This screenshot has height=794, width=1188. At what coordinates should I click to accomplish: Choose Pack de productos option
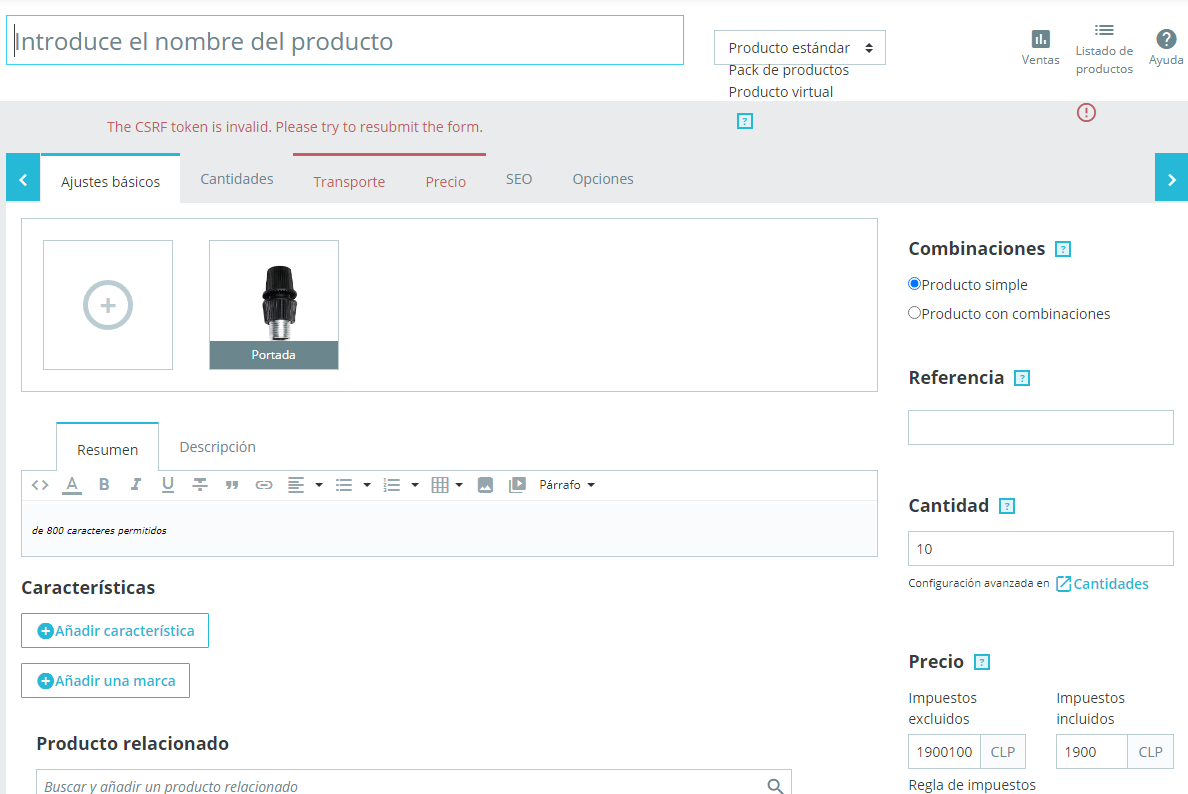tap(789, 70)
